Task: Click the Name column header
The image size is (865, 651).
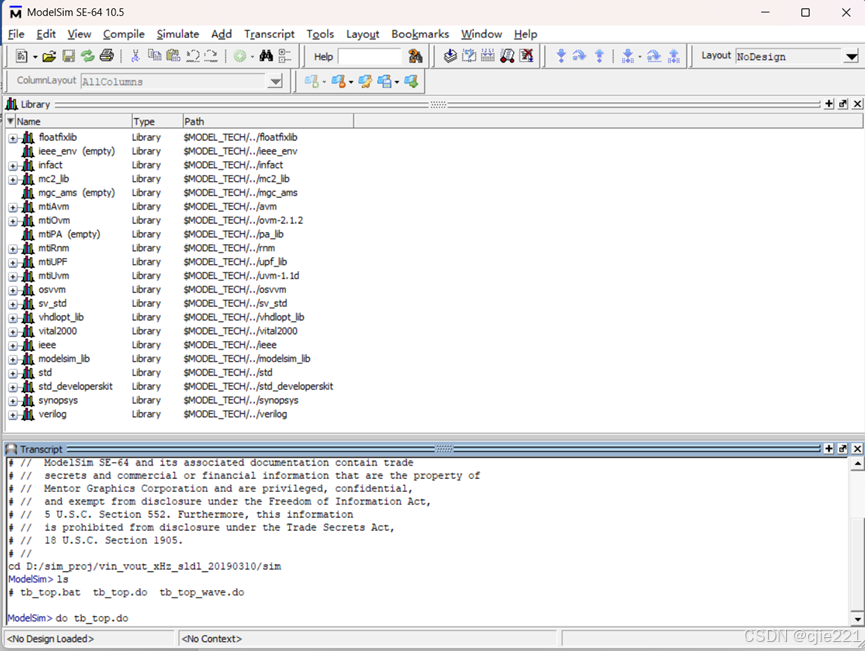Action: pyautogui.click(x=73, y=121)
